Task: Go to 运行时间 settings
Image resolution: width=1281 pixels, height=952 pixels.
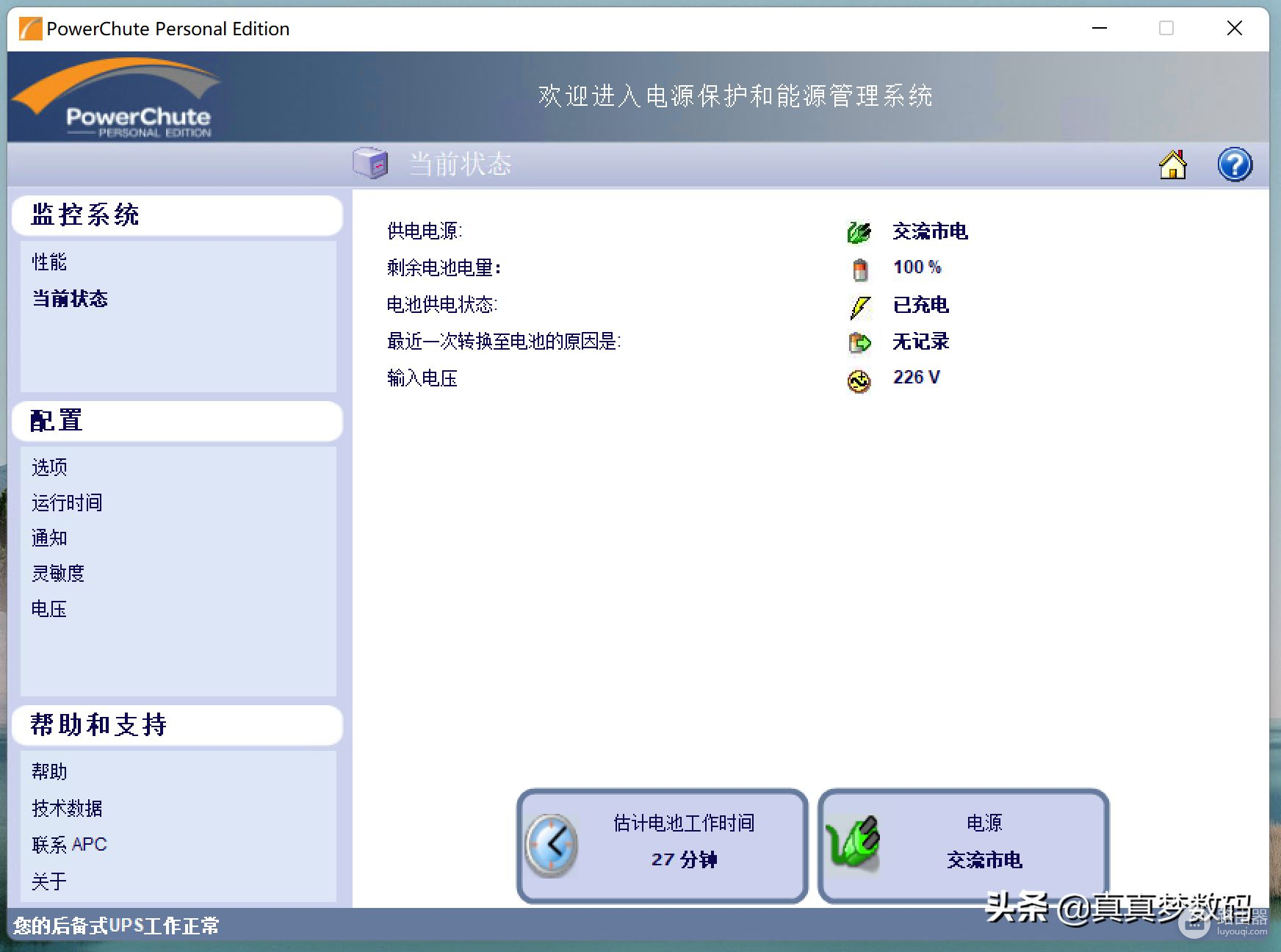Action: tap(67, 503)
